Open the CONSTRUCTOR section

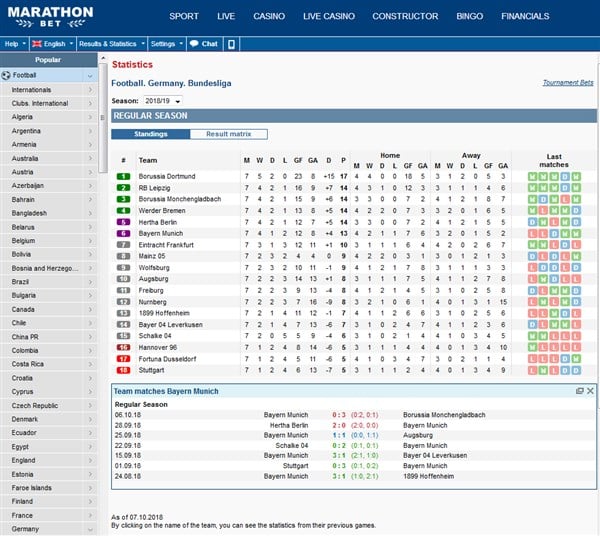click(405, 16)
